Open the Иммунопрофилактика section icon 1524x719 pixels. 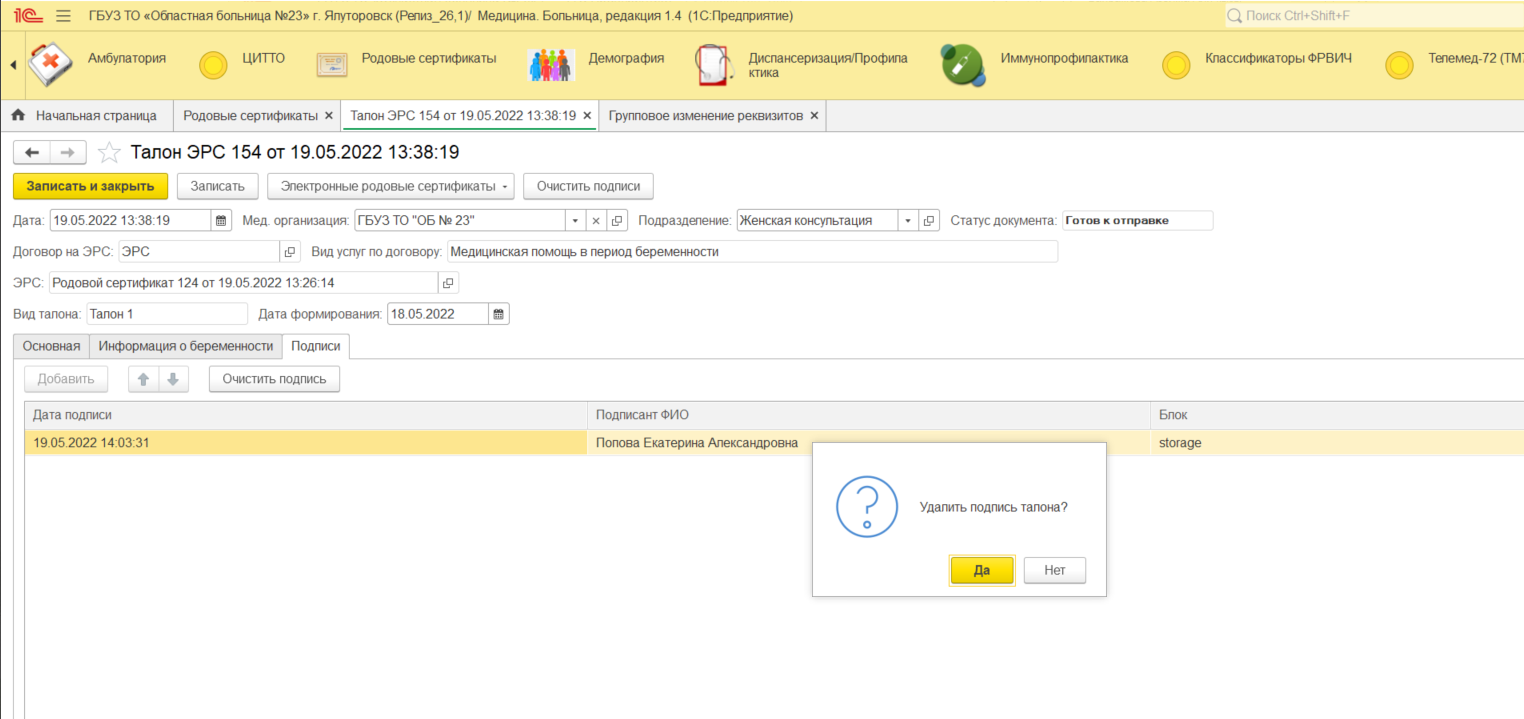962,65
